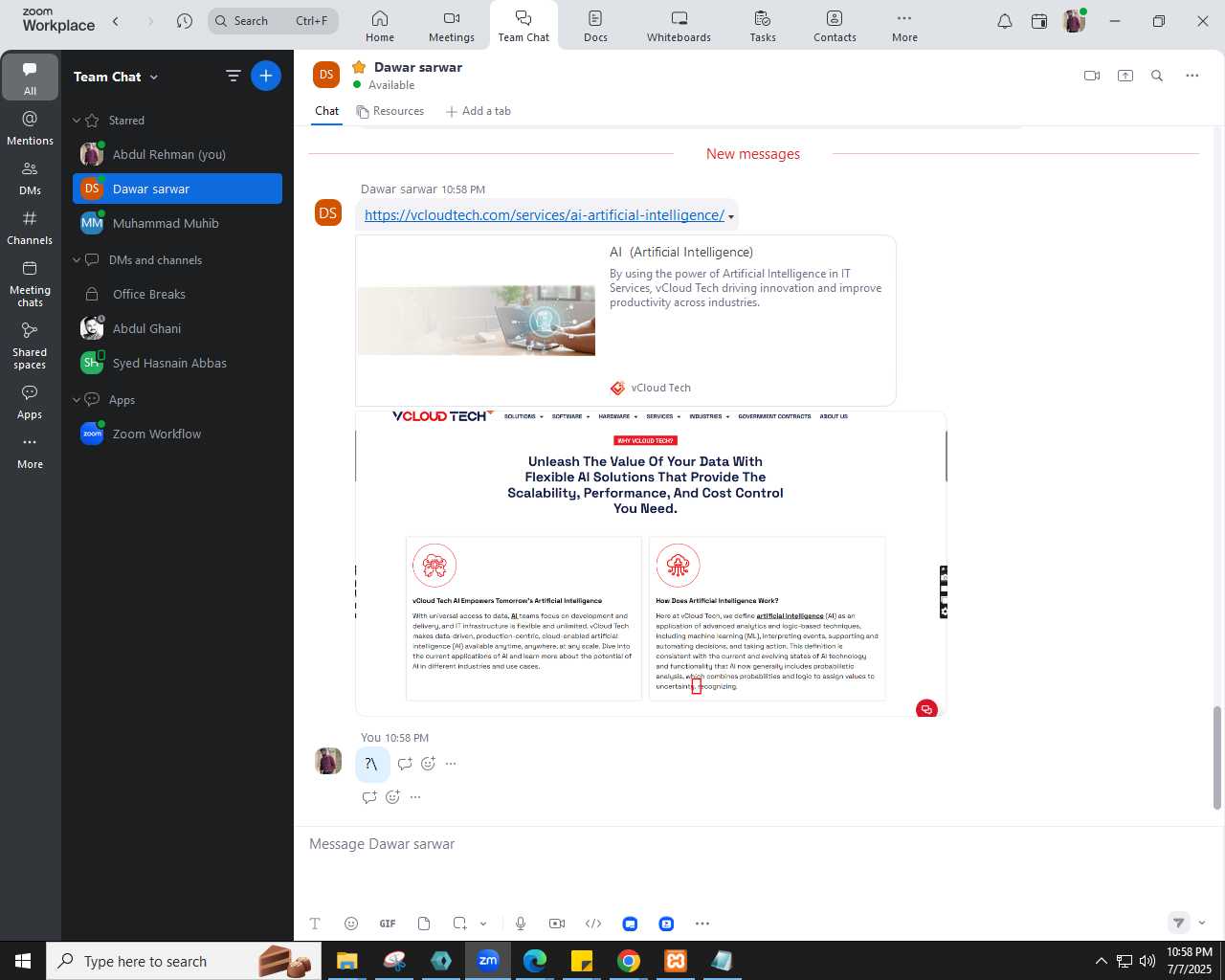Image resolution: width=1225 pixels, height=980 pixels.
Task: Open the All chats sidebar view
Action: coord(30,78)
